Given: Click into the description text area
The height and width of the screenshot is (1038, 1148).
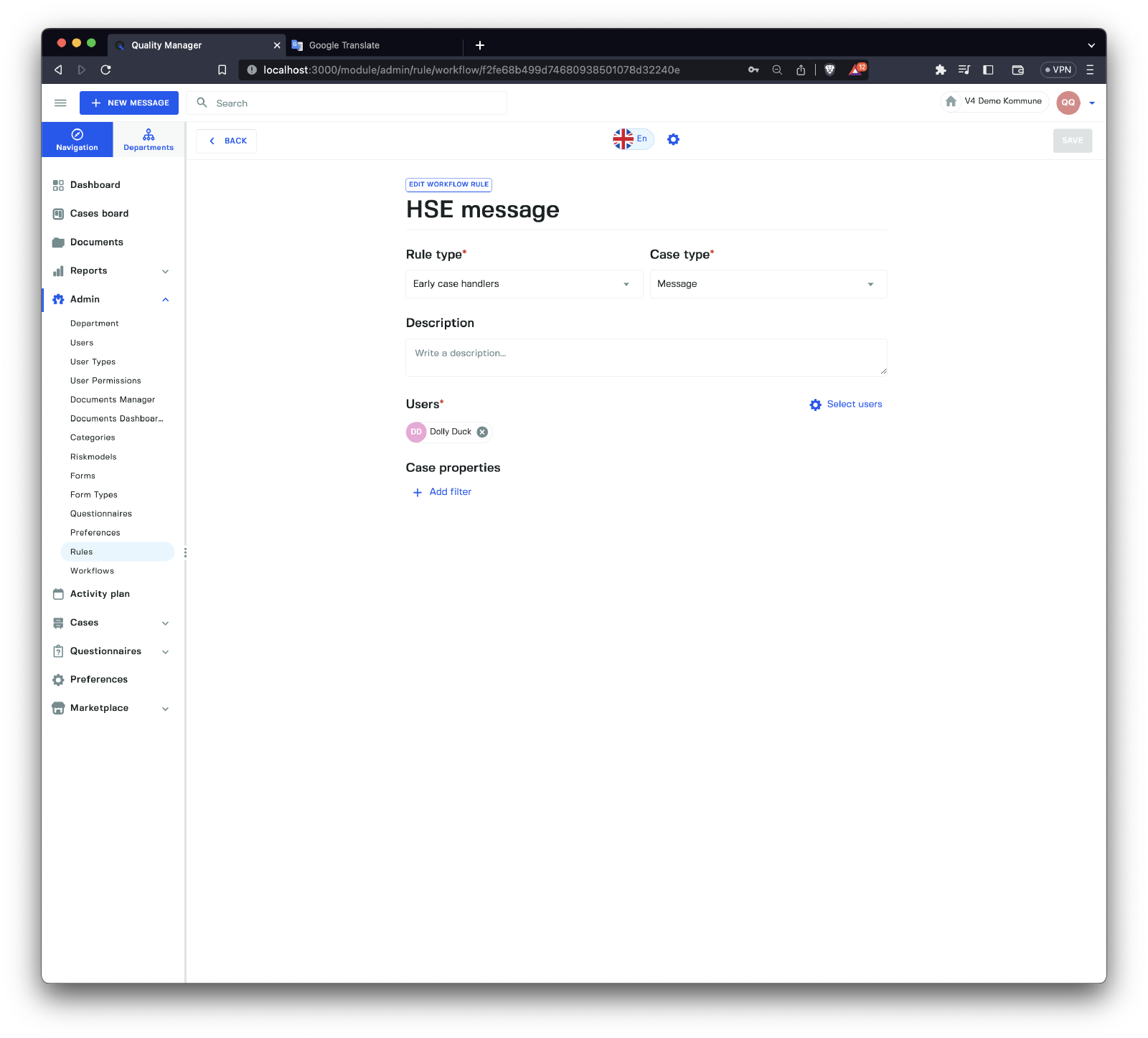Looking at the screenshot, I should pyautogui.click(x=646, y=357).
